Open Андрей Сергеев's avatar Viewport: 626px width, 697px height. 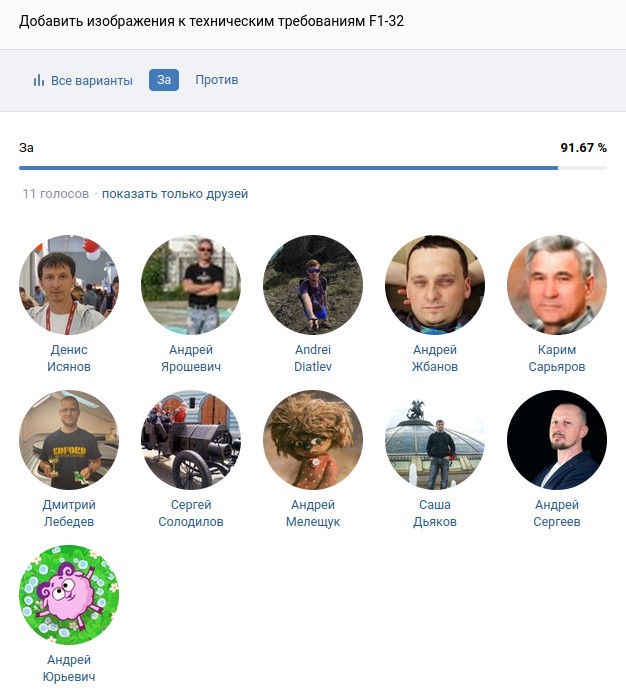click(557, 440)
